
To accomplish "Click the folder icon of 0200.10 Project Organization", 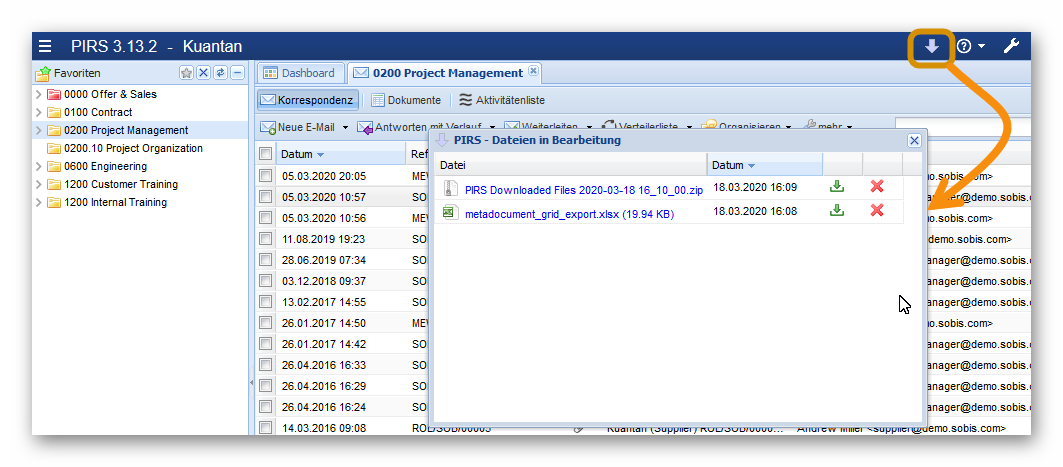I will [x=54, y=148].
